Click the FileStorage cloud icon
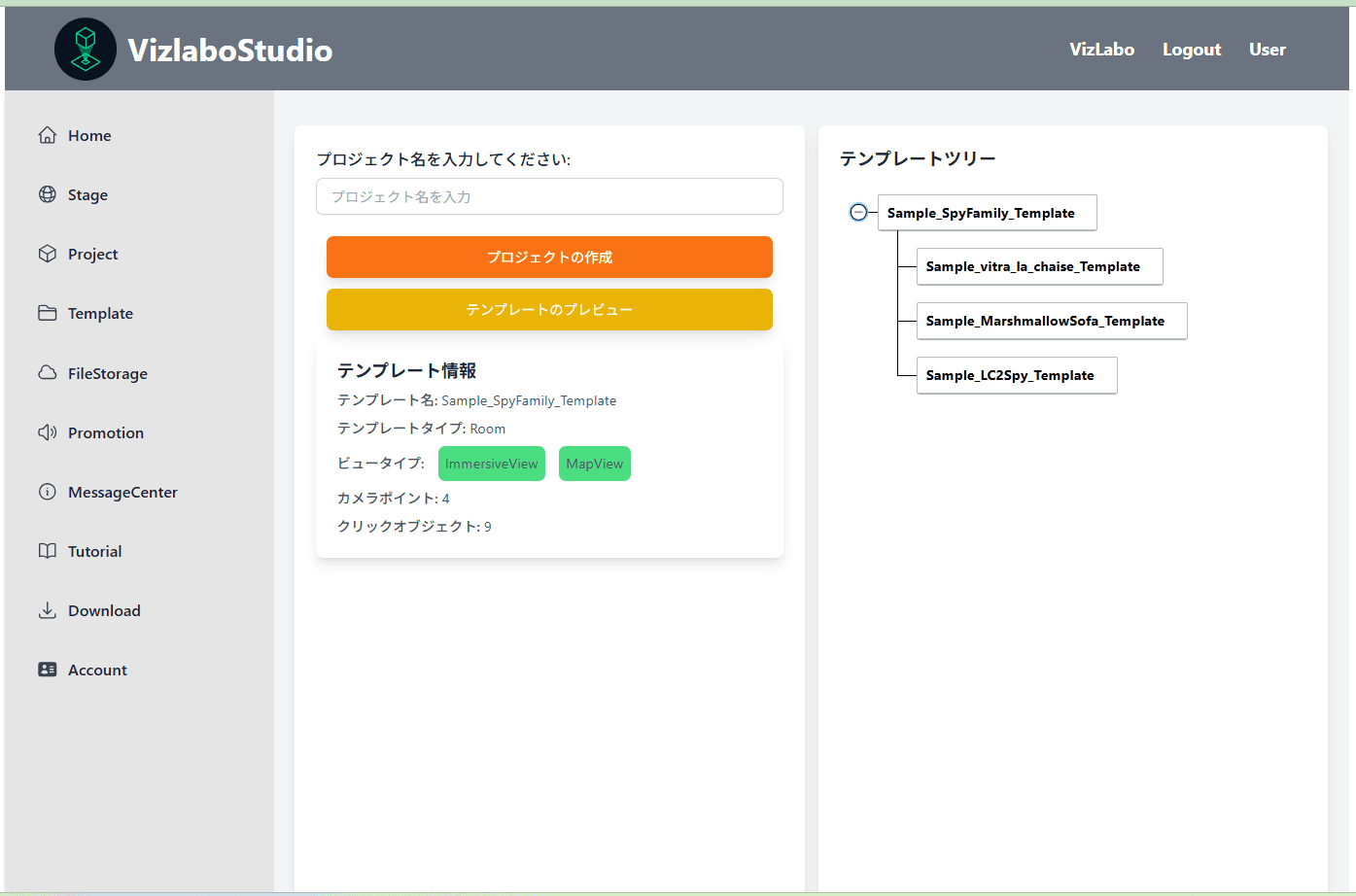 click(x=47, y=373)
